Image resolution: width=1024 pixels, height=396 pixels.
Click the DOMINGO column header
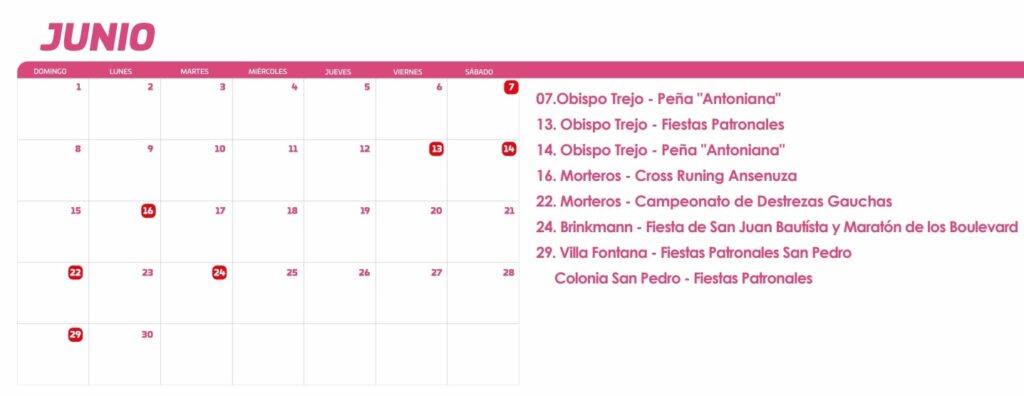click(50, 72)
